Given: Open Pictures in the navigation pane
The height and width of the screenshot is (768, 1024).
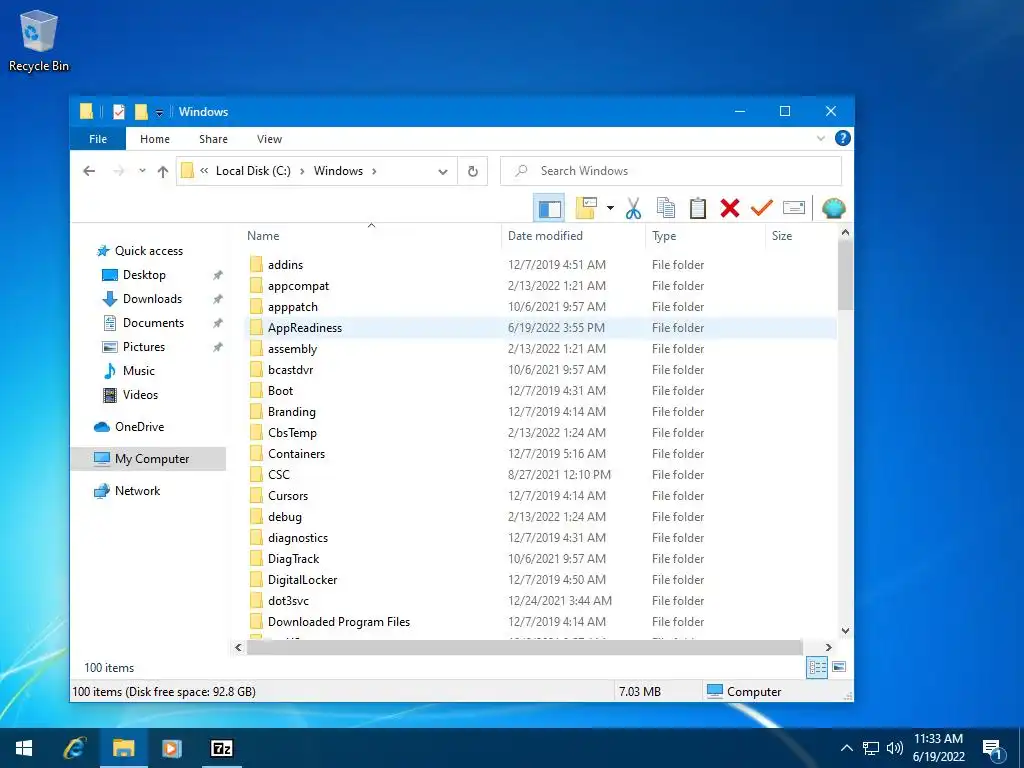Looking at the screenshot, I should point(144,347).
